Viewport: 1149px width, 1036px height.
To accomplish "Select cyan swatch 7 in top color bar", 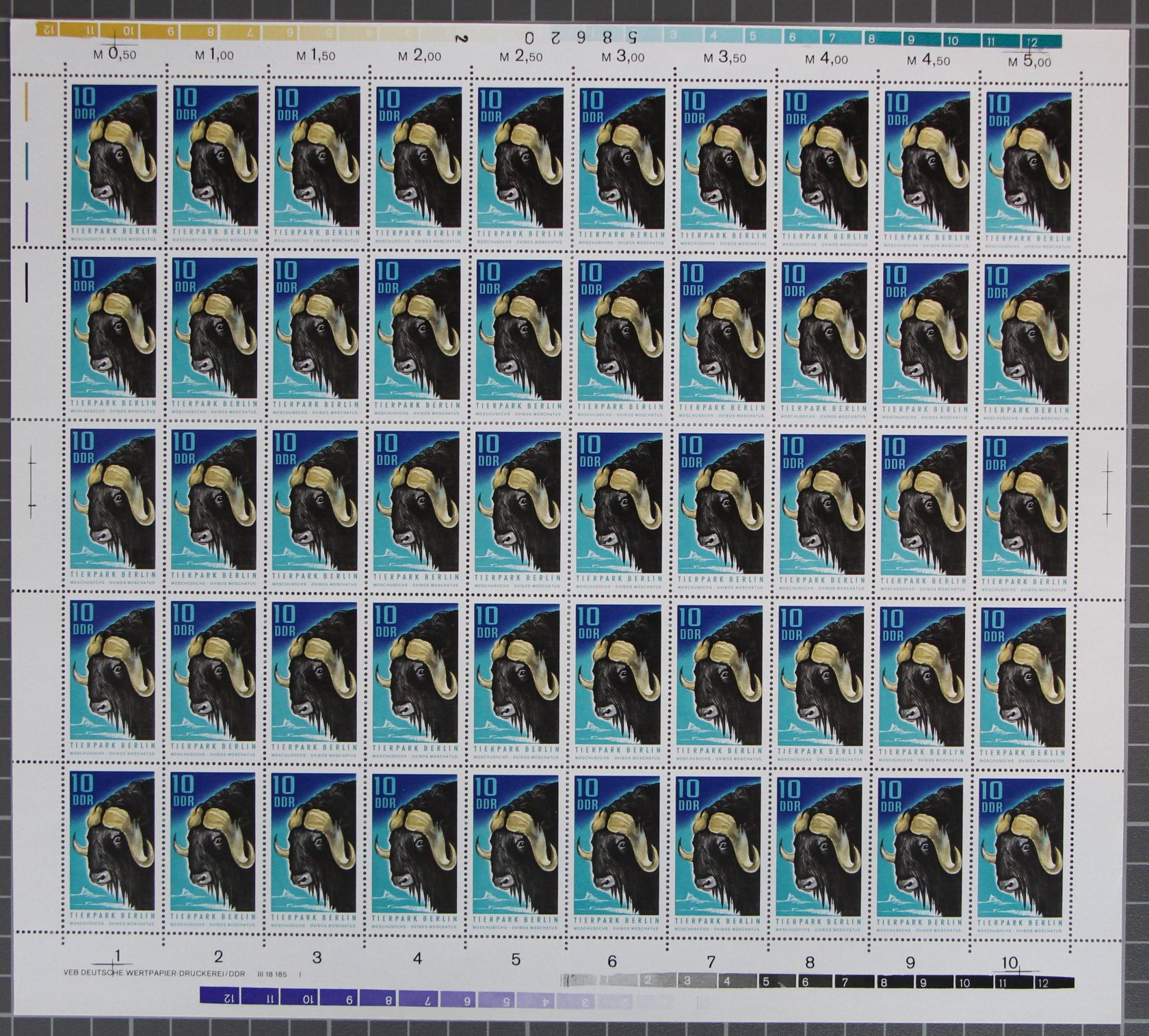I will point(842,38).
